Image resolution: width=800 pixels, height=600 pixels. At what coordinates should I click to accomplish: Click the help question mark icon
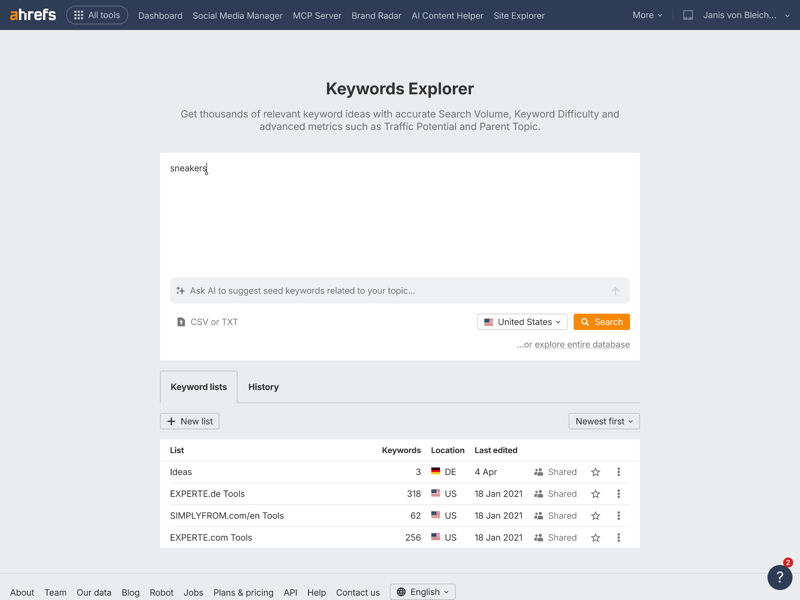point(779,577)
